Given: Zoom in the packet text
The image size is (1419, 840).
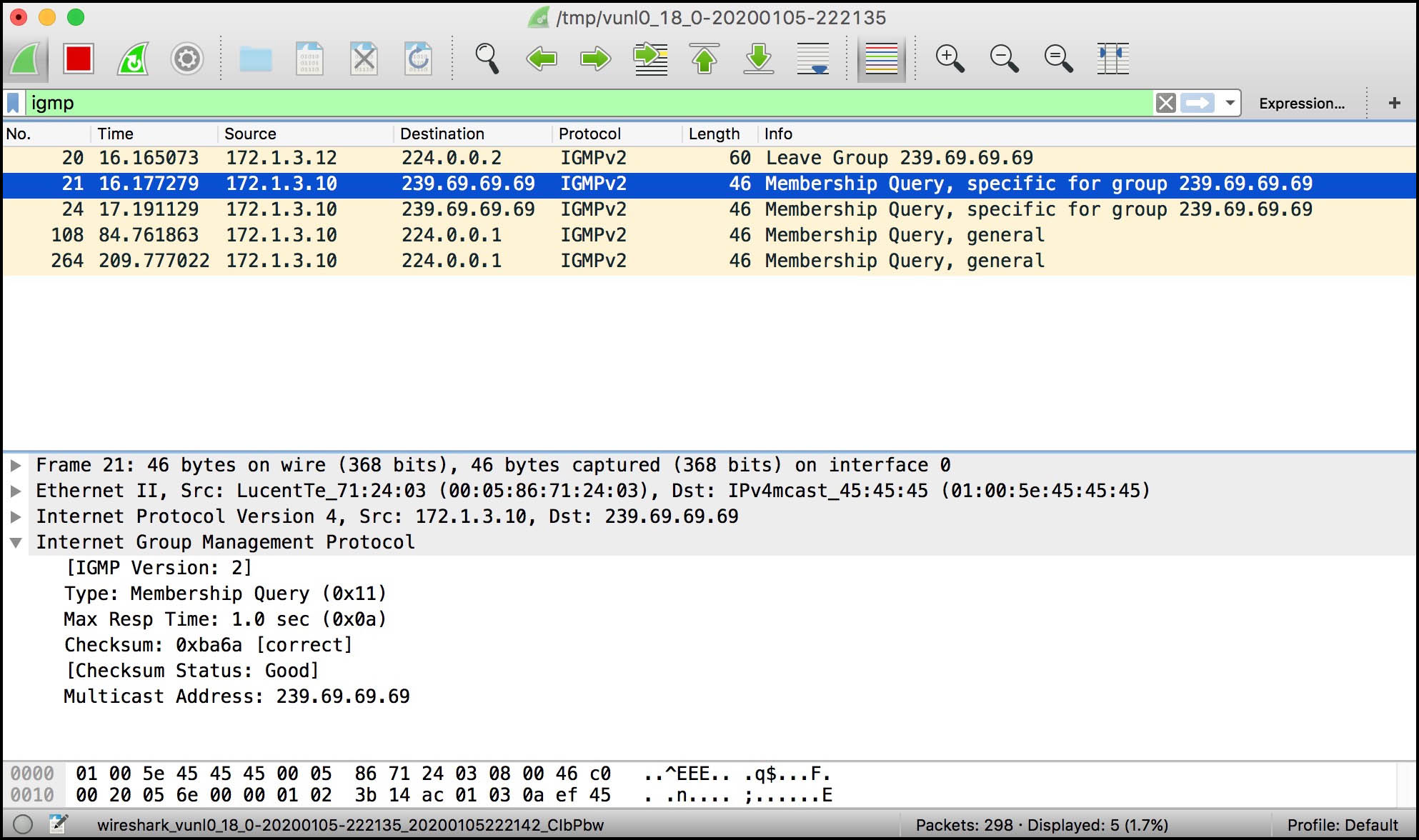Looking at the screenshot, I should click(x=950, y=59).
